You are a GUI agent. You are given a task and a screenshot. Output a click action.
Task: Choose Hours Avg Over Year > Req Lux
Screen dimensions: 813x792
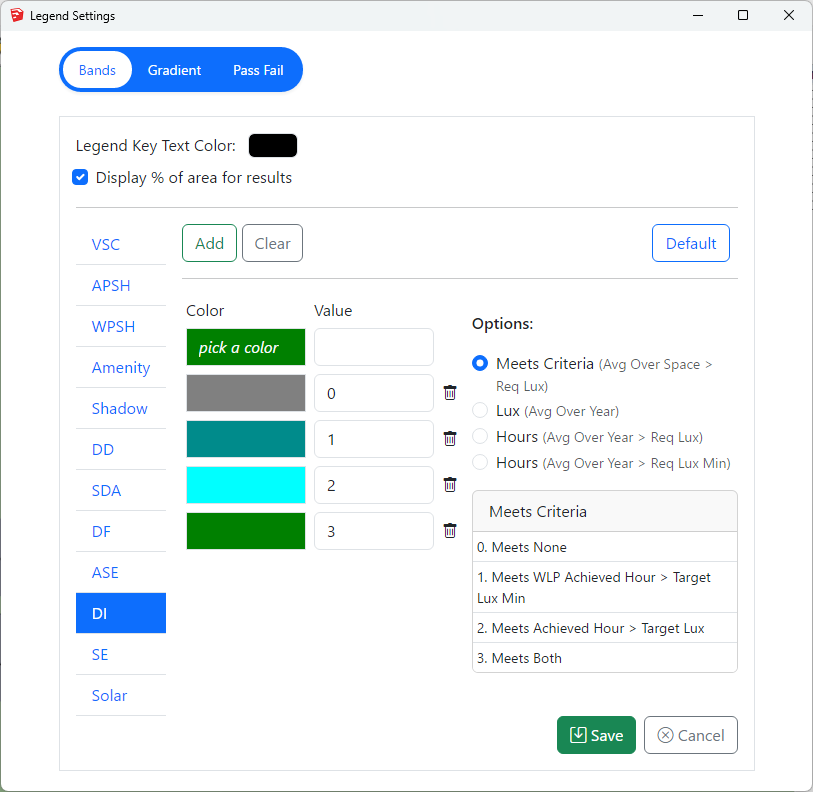pyautogui.click(x=480, y=437)
